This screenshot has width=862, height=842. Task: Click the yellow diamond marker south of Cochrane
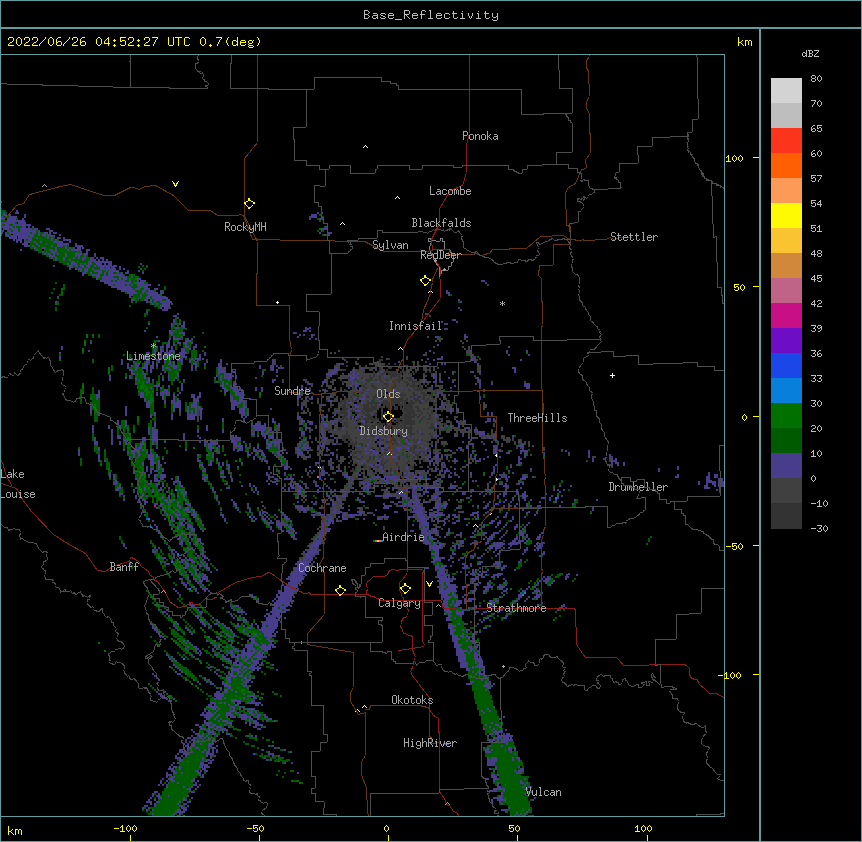tap(340, 590)
